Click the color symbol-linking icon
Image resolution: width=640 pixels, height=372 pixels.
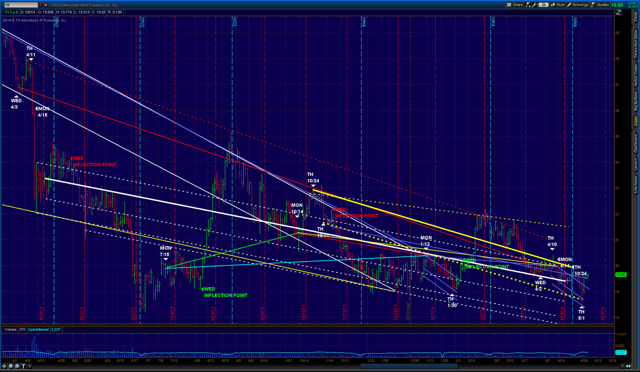(46, 5)
